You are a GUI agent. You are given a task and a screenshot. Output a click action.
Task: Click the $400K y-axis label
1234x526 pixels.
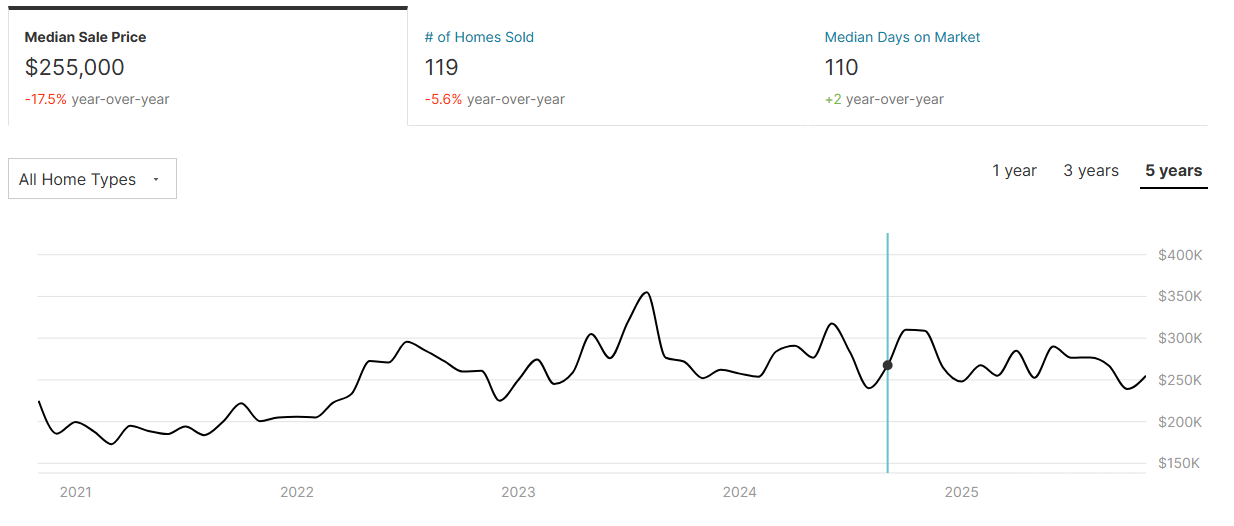[1180, 255]
